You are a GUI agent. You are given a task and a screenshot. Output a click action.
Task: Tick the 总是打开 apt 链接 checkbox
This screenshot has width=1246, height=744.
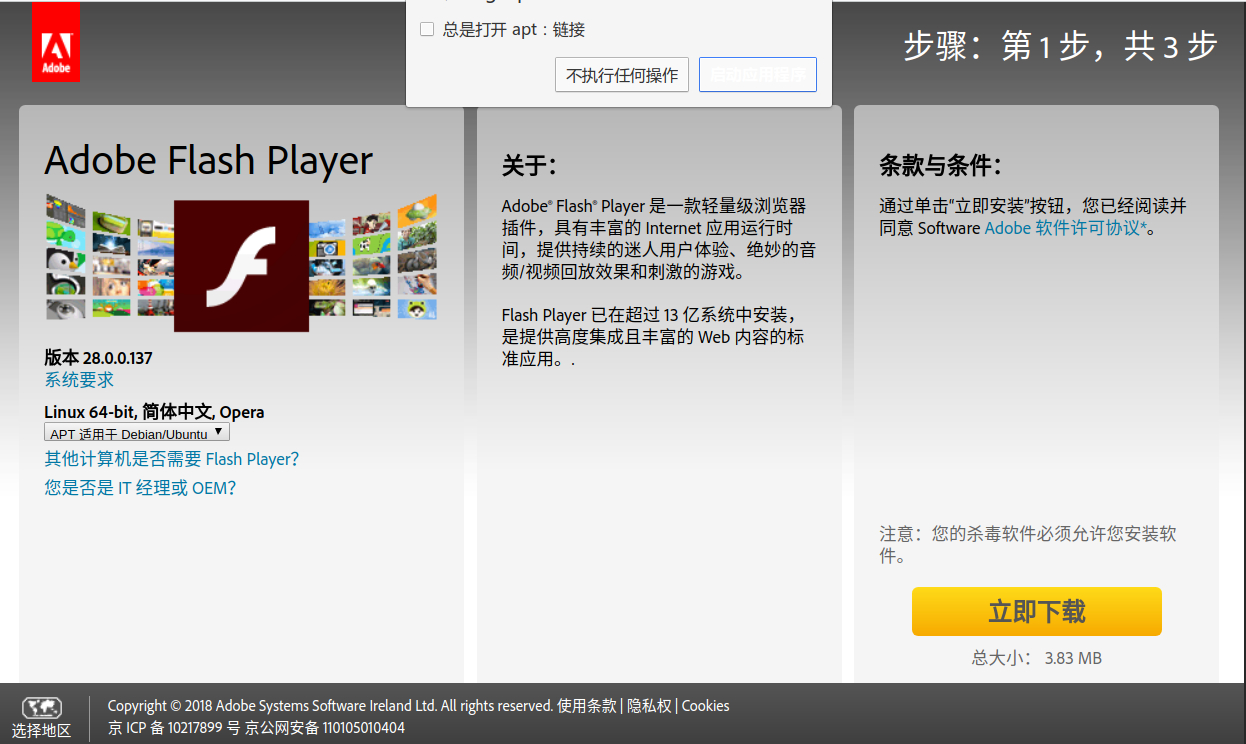click(x=427, y=29)
